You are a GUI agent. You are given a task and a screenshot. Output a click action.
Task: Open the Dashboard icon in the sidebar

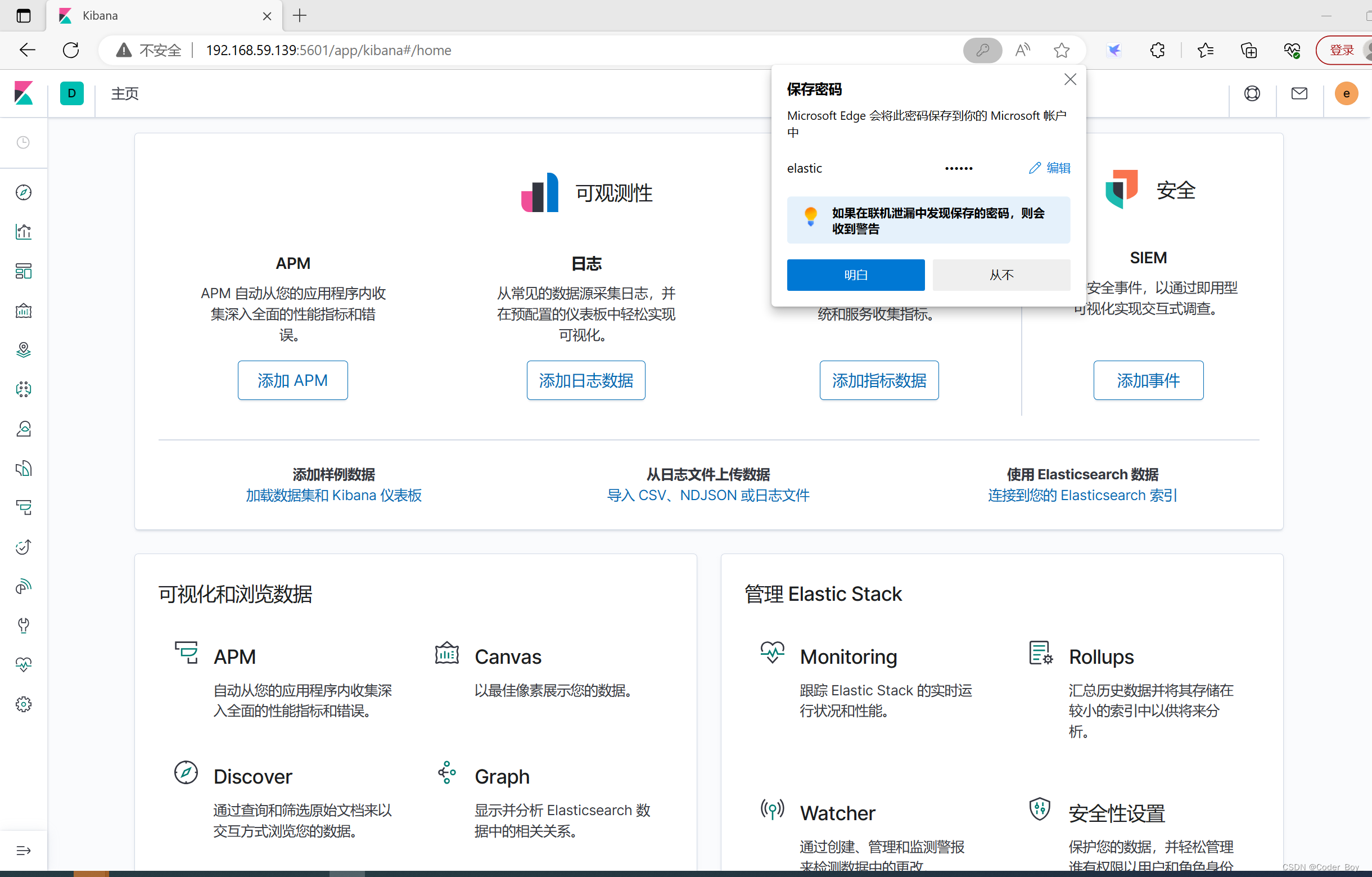point(24,271)
